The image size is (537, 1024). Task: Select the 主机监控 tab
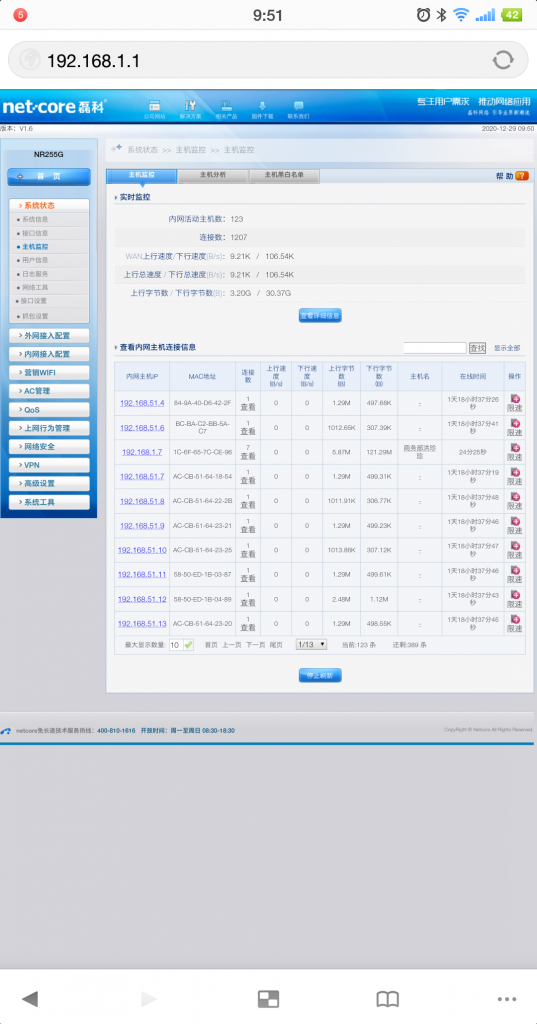pos(141,175)
